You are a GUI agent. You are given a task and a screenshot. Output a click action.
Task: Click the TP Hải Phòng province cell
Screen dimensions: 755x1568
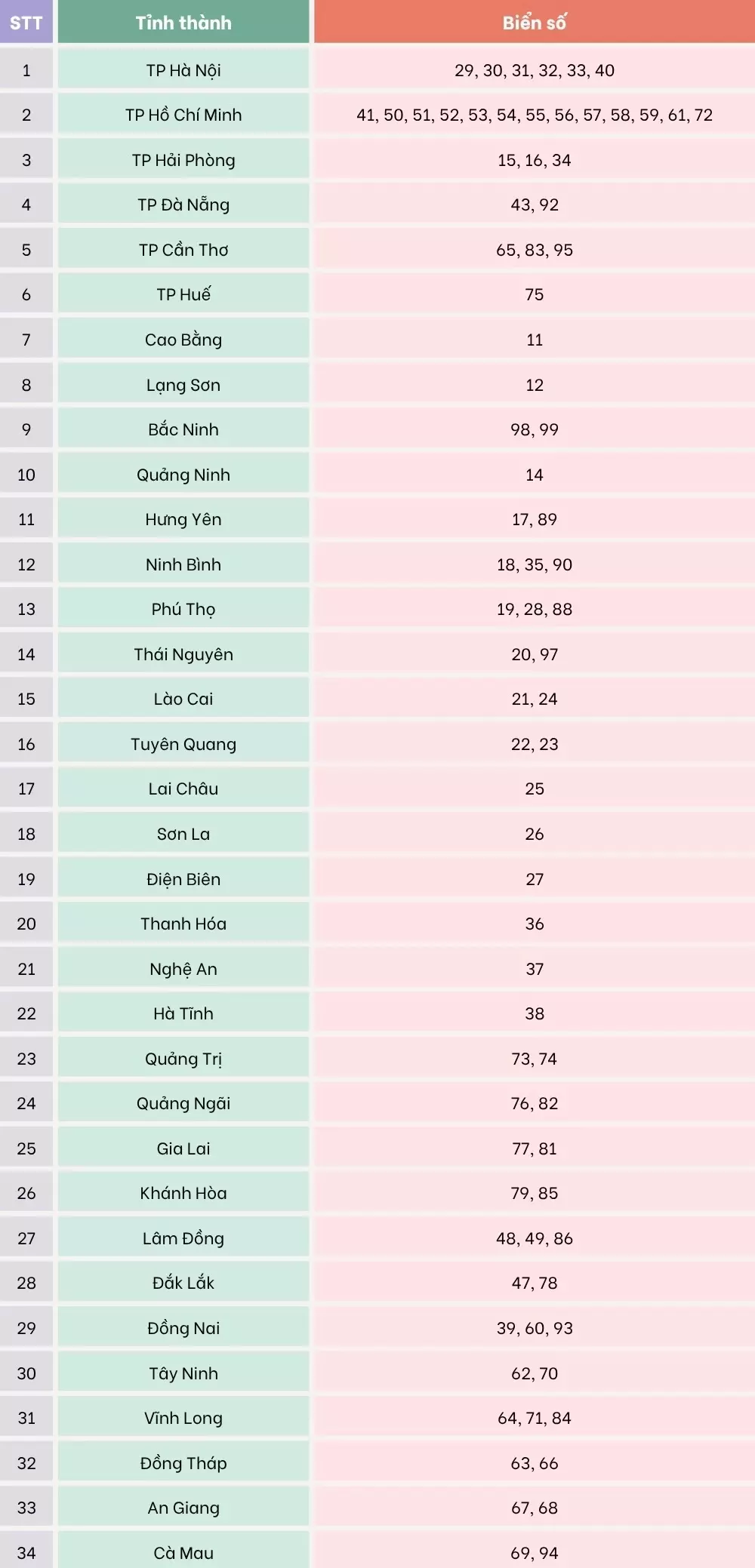pos(183,160)
